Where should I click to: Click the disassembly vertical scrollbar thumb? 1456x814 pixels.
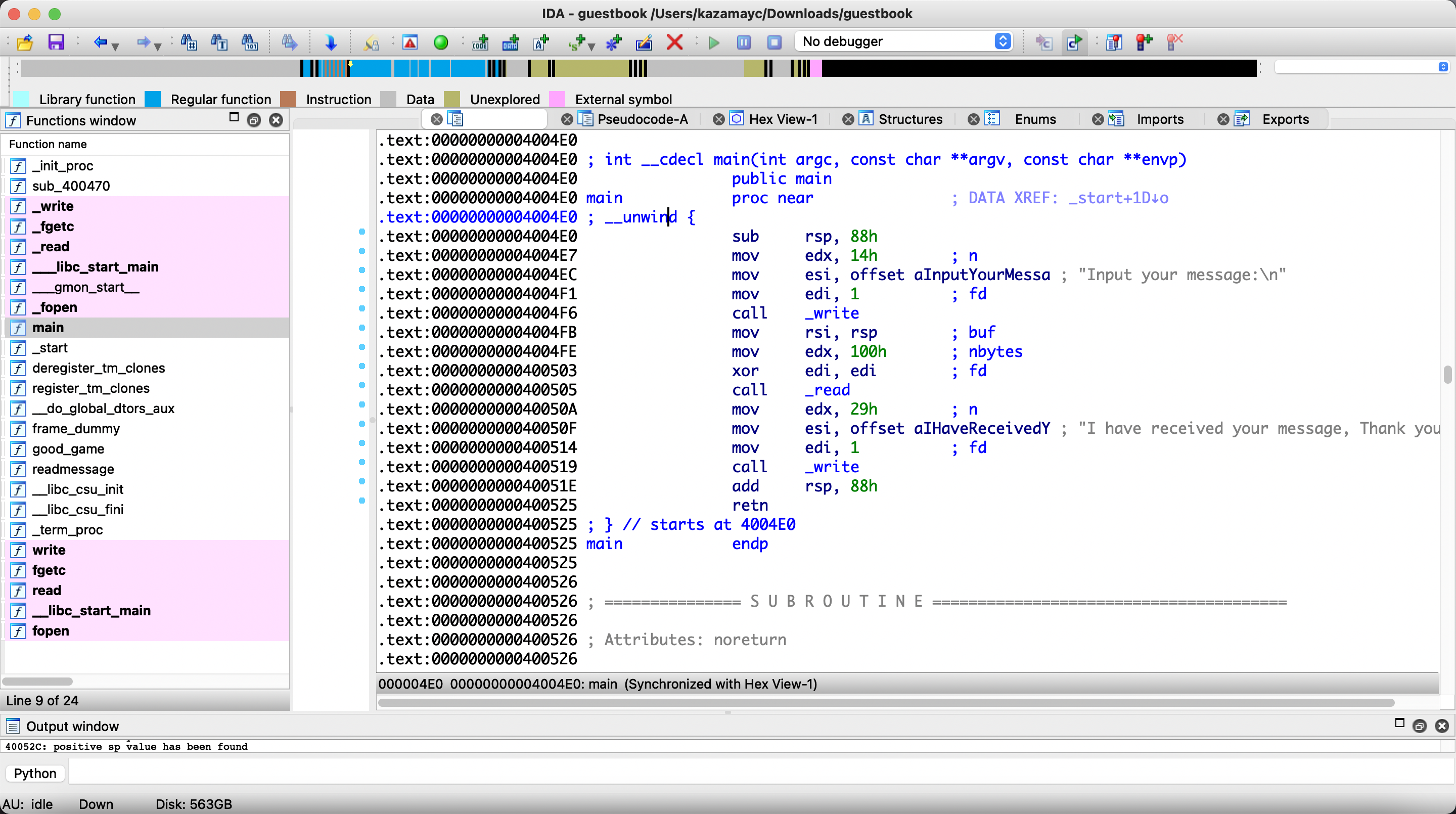pos(1447,375)
